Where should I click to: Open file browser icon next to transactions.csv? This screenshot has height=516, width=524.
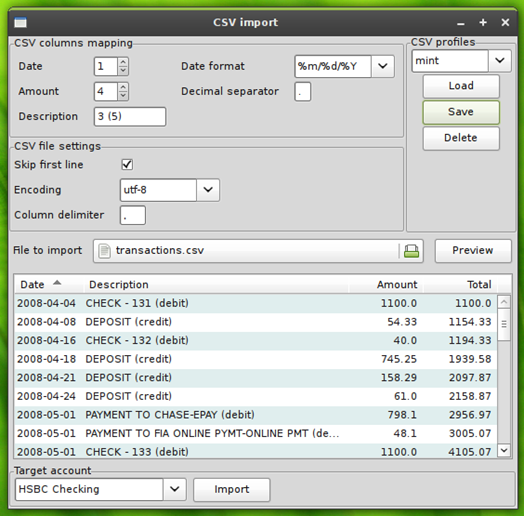[411, 251]
